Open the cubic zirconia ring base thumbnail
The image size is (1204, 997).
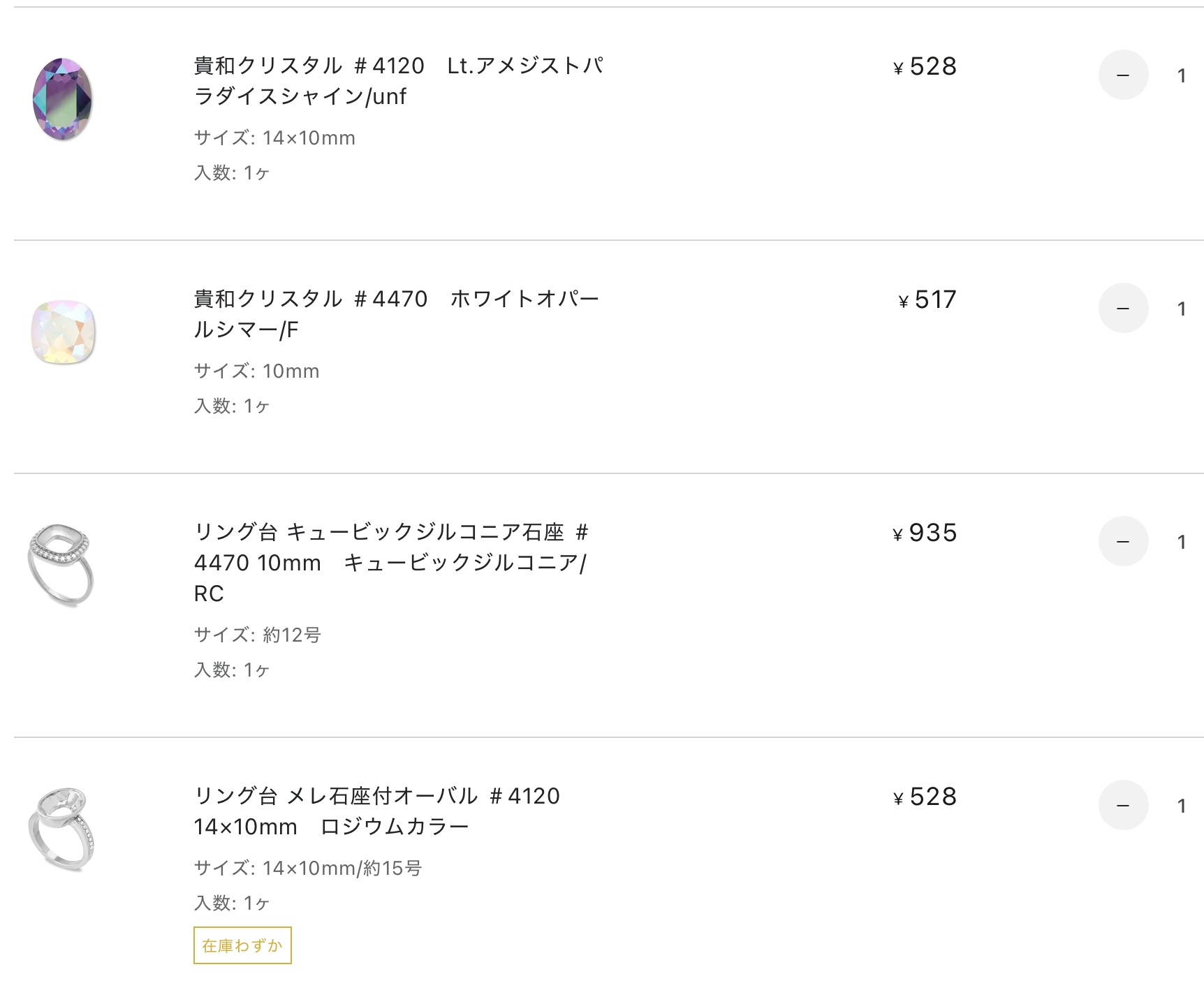(61, 564)
